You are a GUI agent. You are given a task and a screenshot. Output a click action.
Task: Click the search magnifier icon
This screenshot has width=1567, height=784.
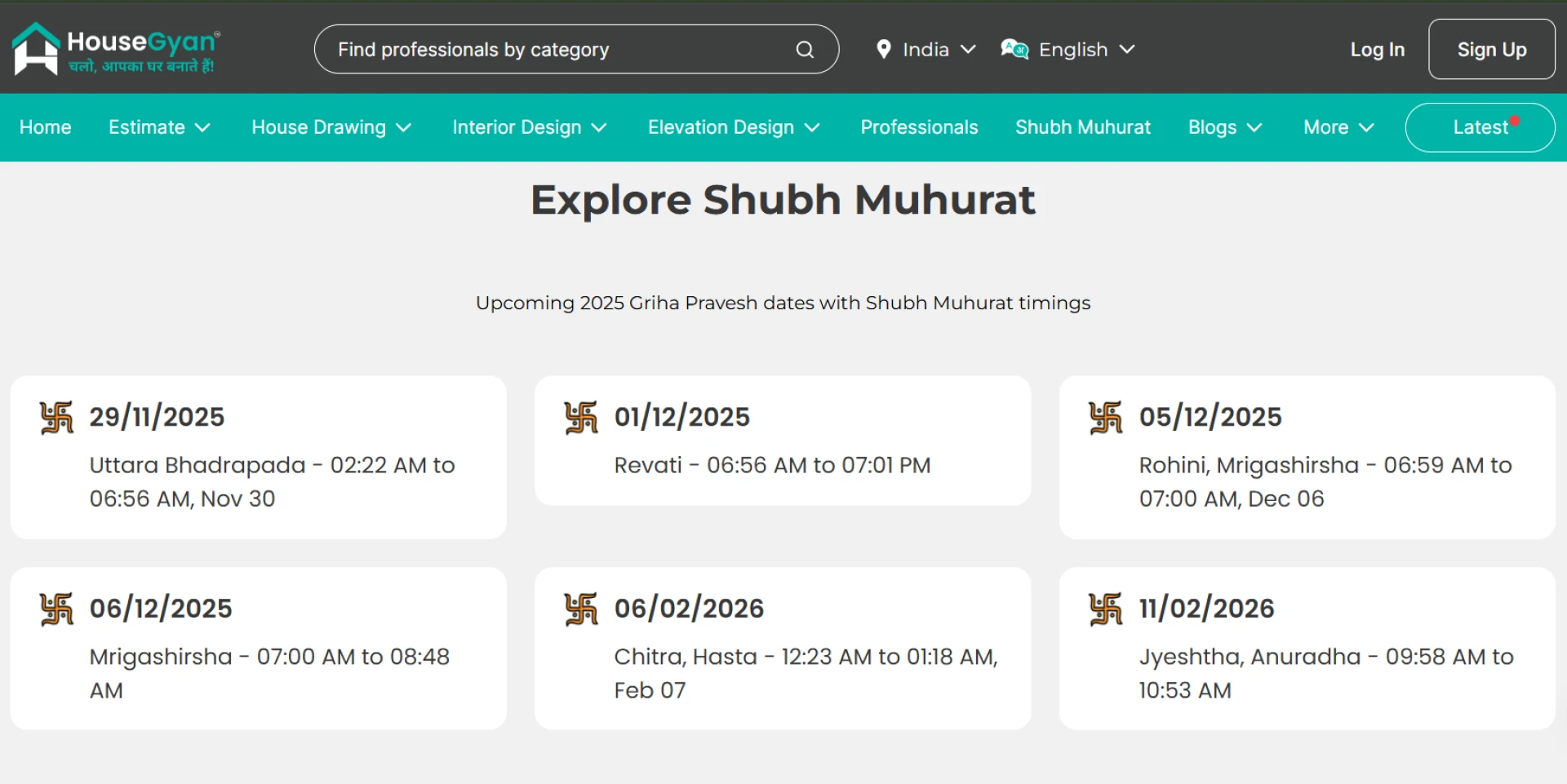click(805, 50)
